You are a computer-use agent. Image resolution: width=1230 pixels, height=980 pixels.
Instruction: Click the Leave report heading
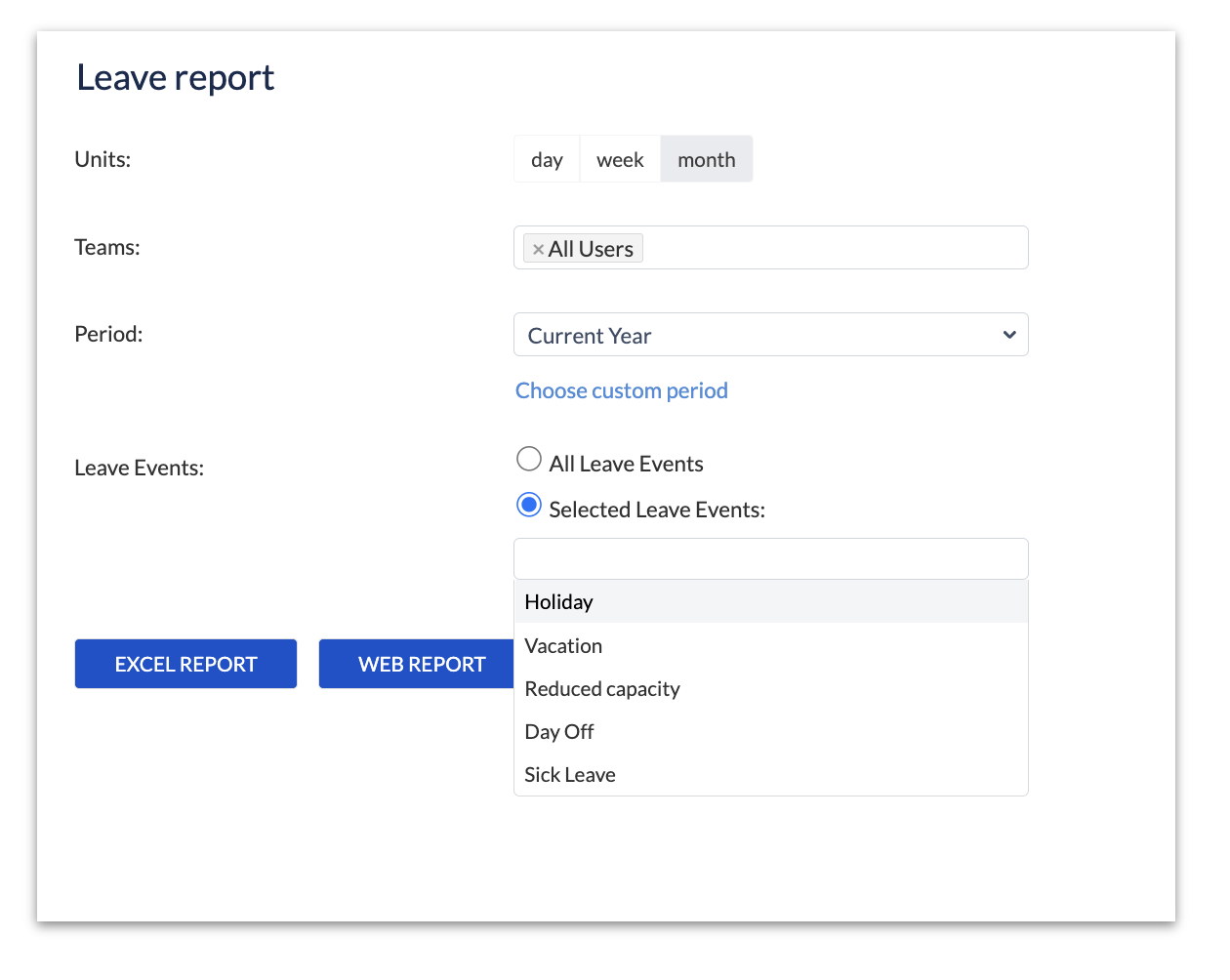tap(176, 78)
